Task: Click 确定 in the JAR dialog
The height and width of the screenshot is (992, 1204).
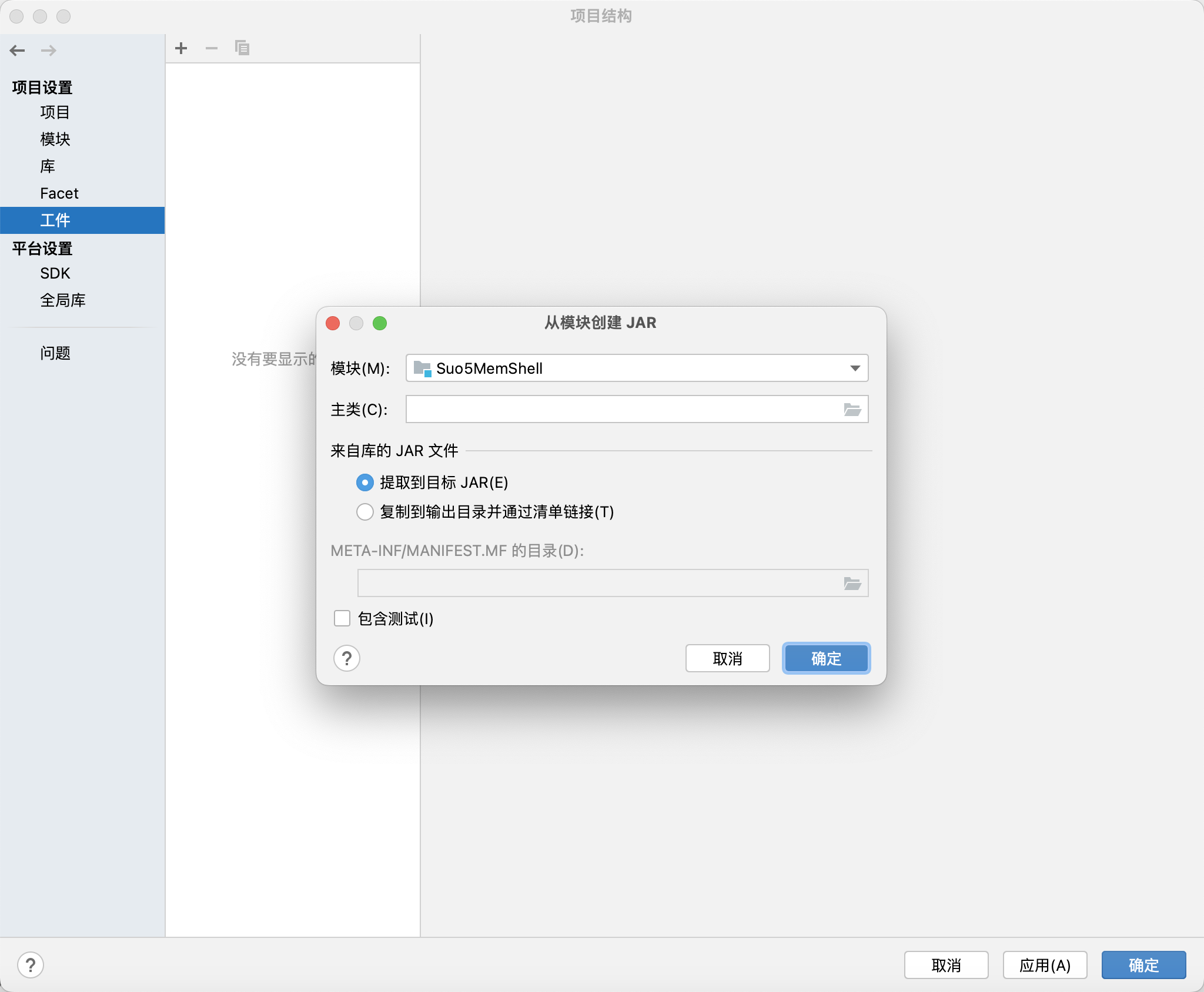Action: [x=826, y=658]
